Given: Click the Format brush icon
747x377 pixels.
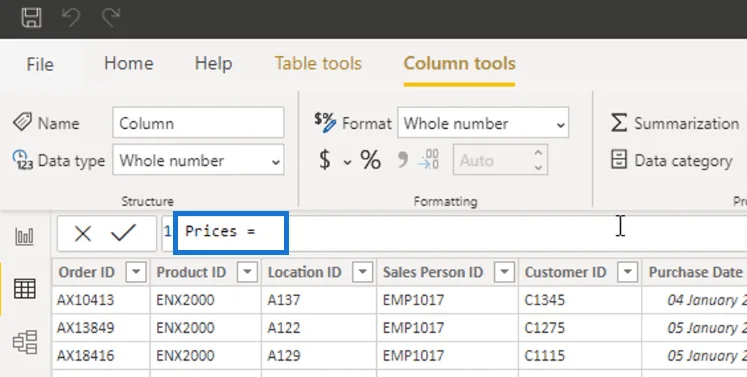Looking at the screenshot, I should coord(325,122).
